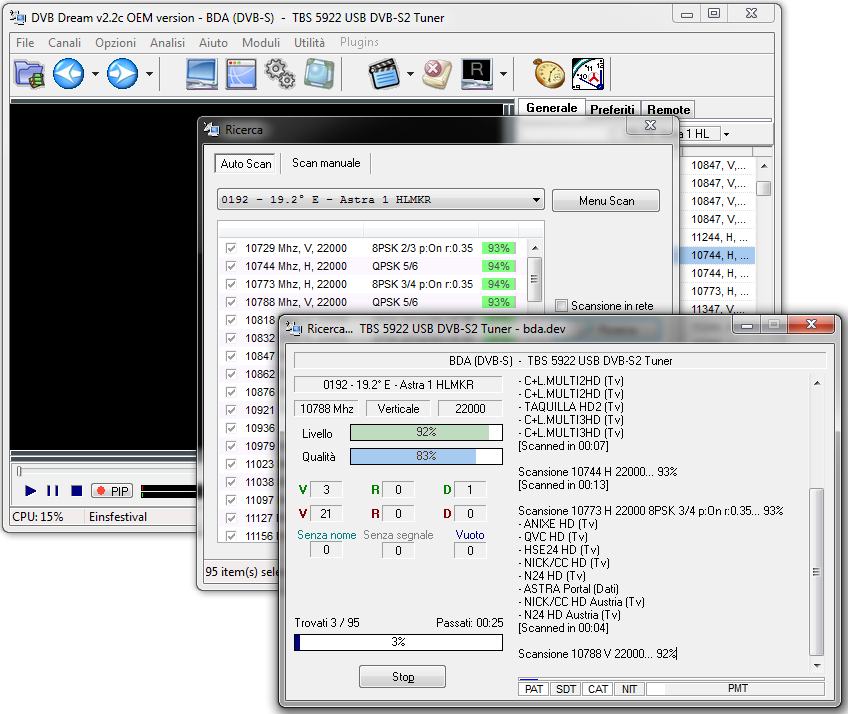This screenshot has width=848, height=714.
Task: Switch to Scan manuale tab
Action: tap(326, 163)
